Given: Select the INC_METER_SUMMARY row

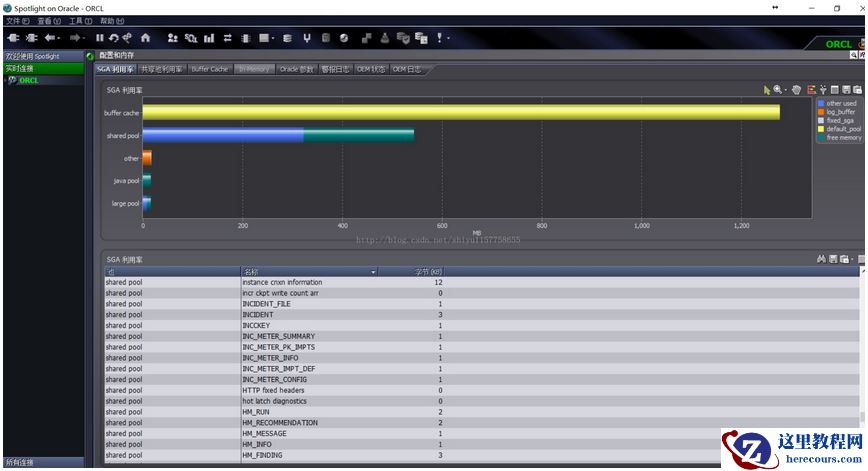Looking at the screenshot, I should point(482,337).
